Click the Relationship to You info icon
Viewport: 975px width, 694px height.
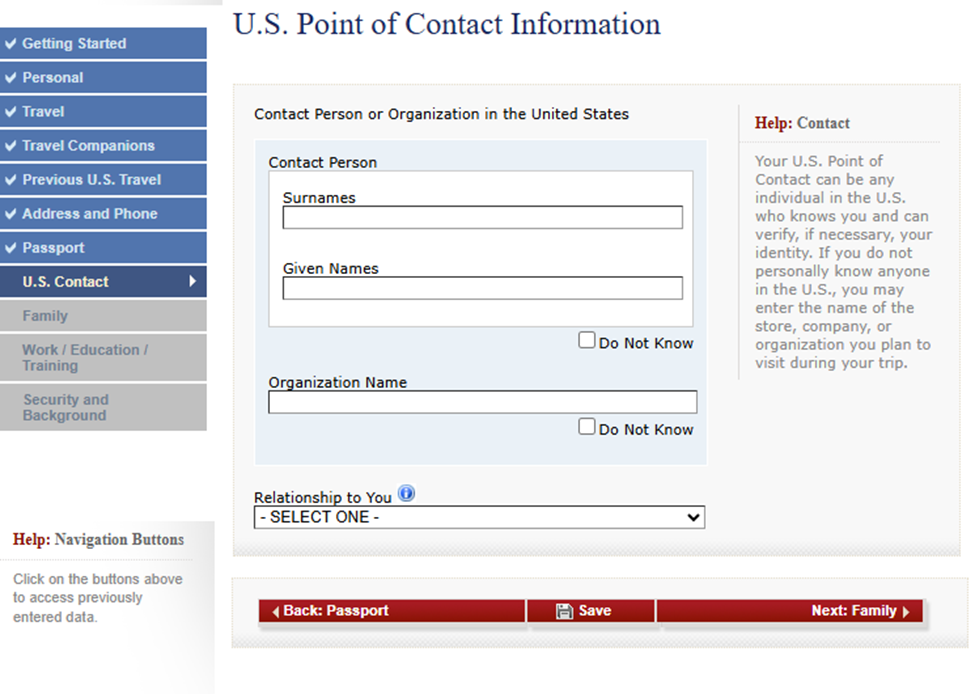point(406,494)
